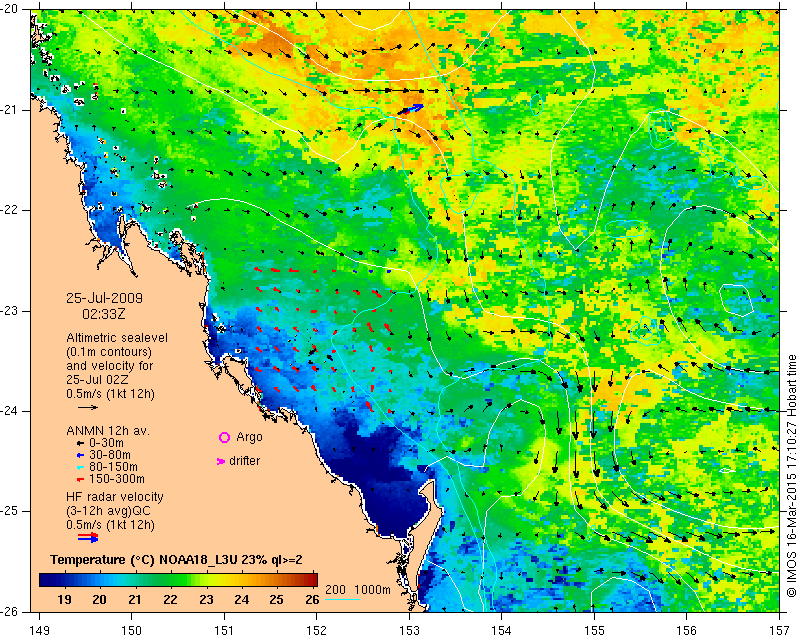Click the '(3-12h avg)QC' legend text

[x=109, y=511]
